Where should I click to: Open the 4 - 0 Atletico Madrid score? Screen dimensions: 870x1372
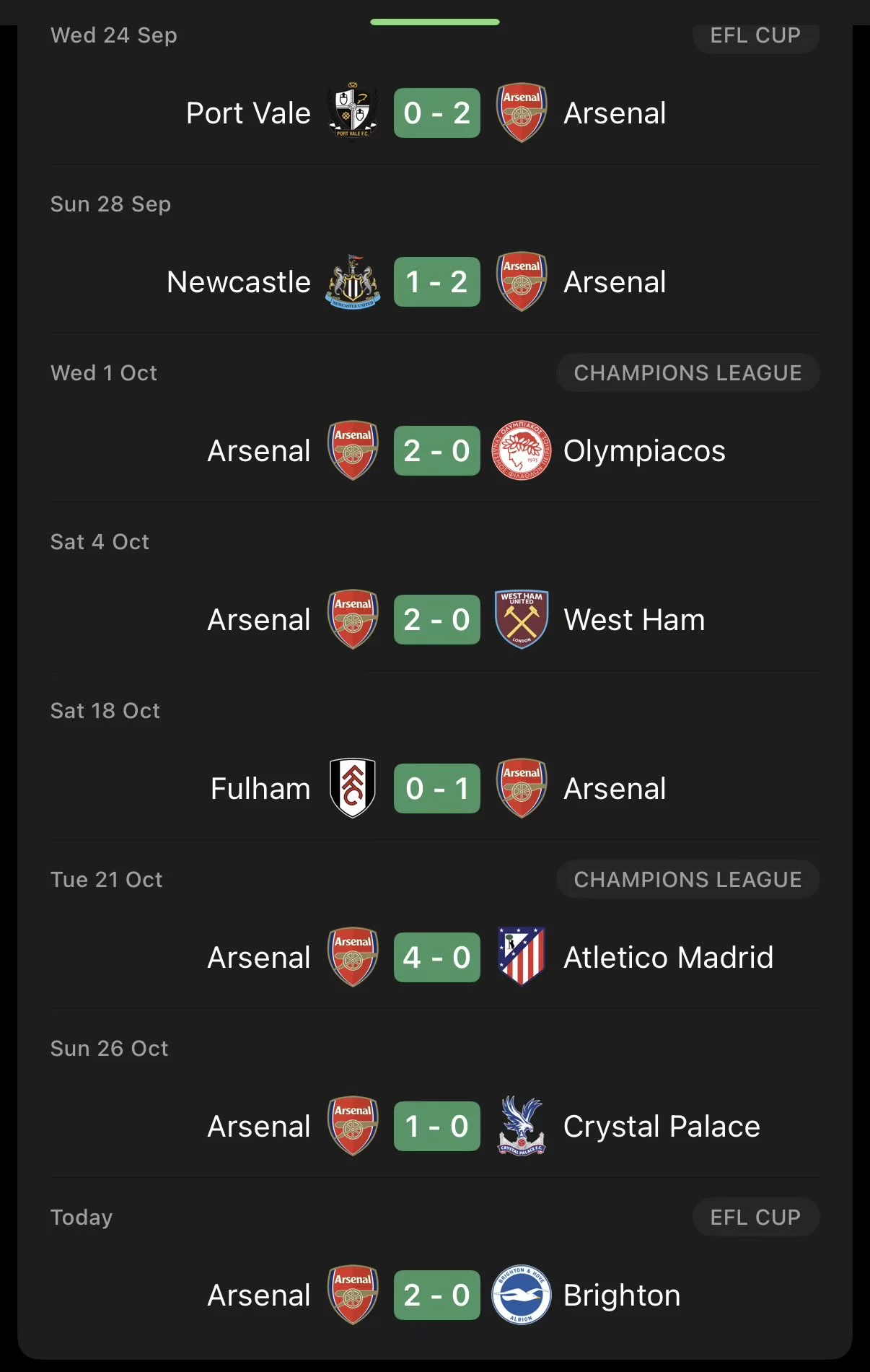coord(437,957)
